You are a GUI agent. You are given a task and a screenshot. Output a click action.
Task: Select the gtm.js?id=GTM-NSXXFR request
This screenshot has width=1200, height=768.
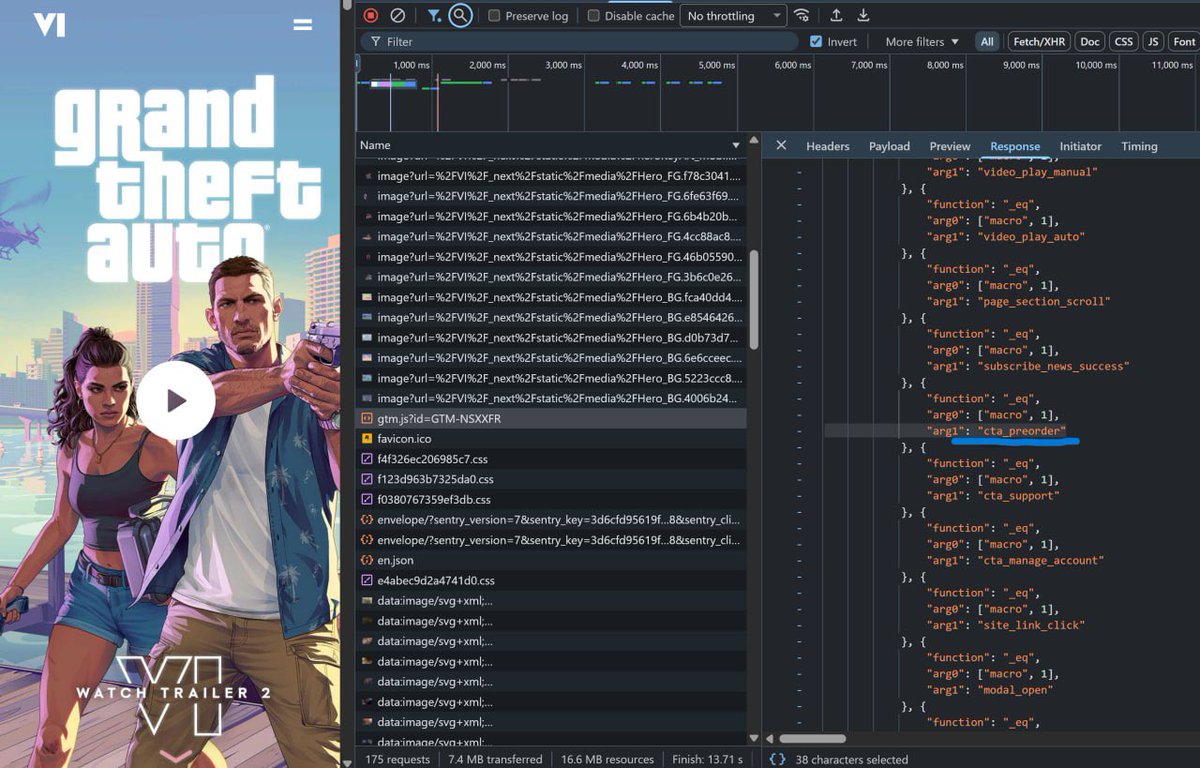pyautogui.click(x=551, y=418)
